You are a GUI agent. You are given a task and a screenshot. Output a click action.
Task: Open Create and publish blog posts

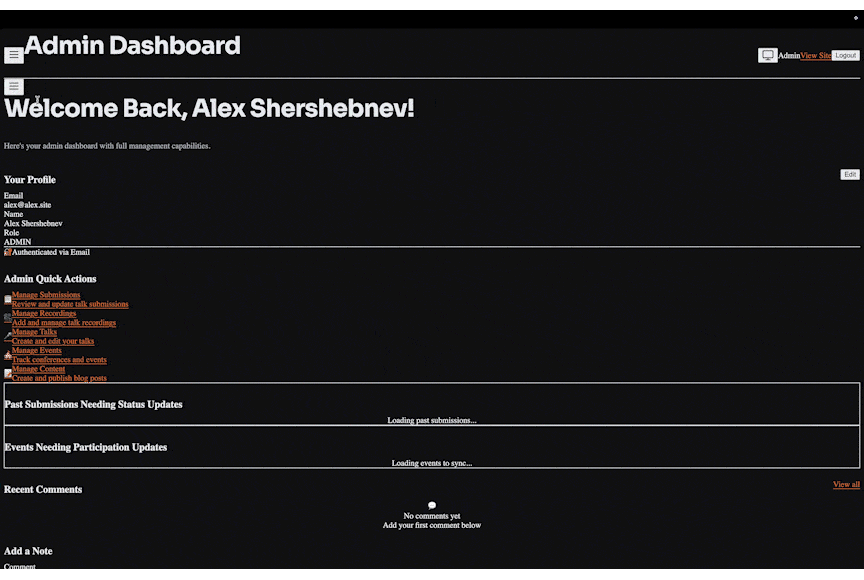coord(60,378)
